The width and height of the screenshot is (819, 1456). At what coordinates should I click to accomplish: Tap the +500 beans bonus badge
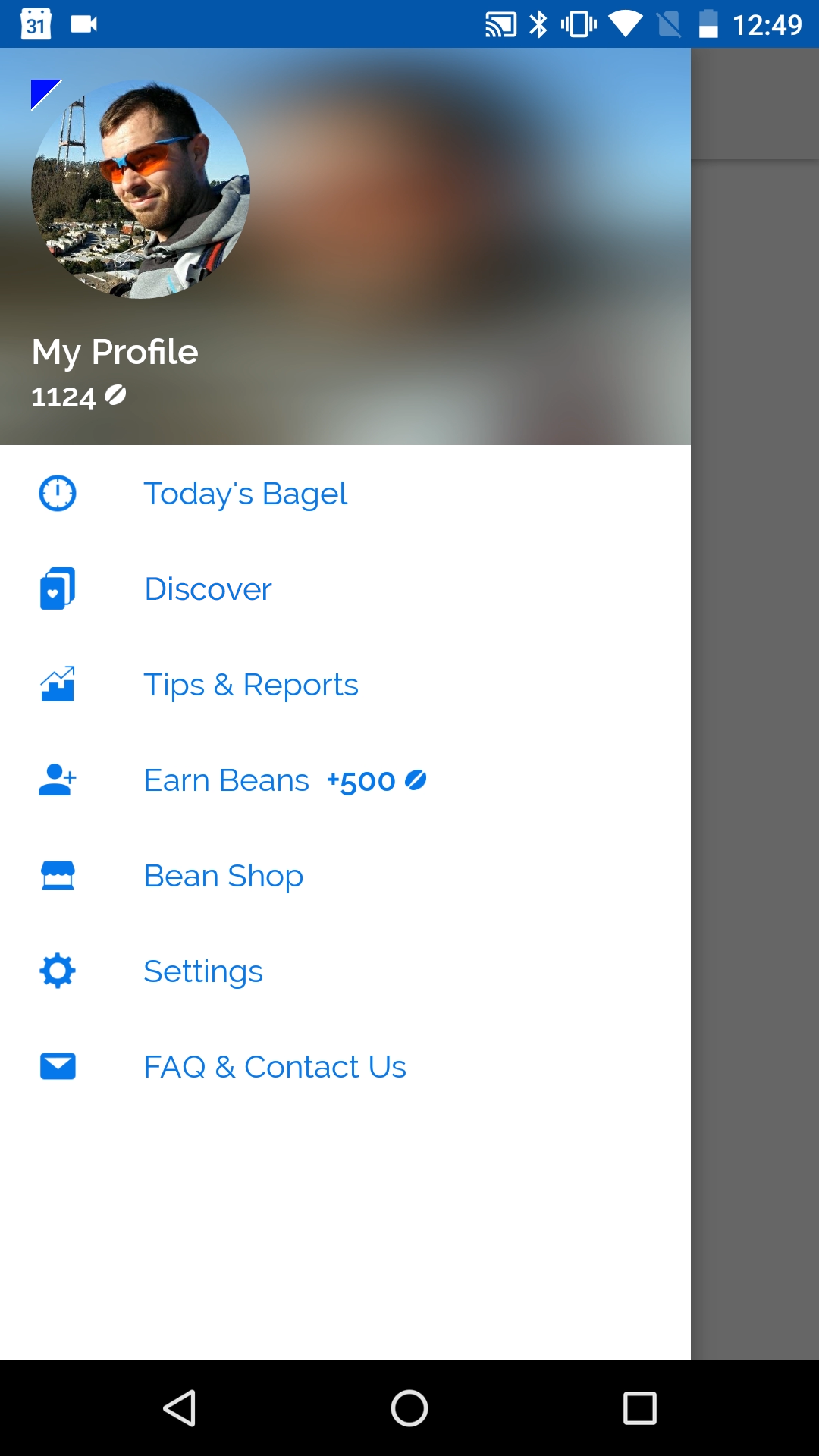[376, 781]
